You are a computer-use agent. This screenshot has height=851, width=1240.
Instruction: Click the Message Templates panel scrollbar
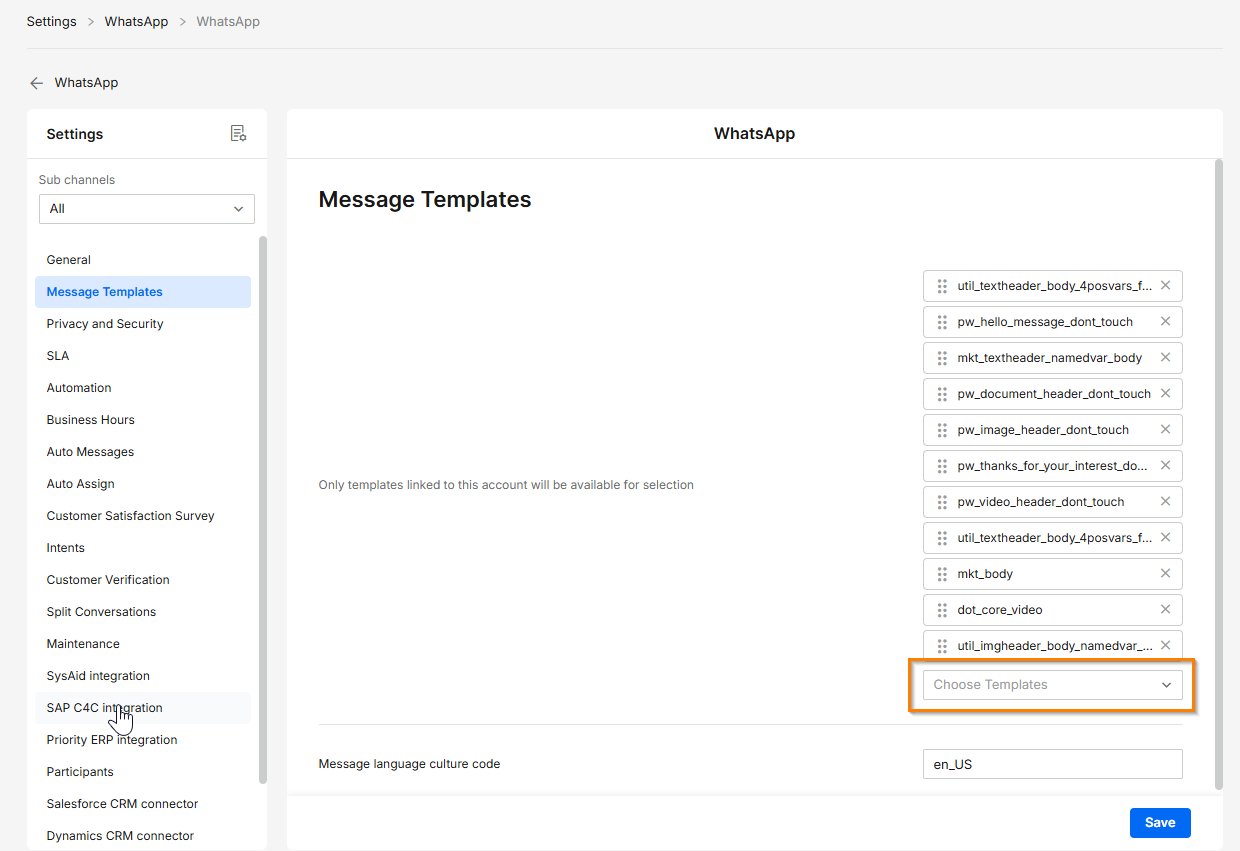(1218, 474)
